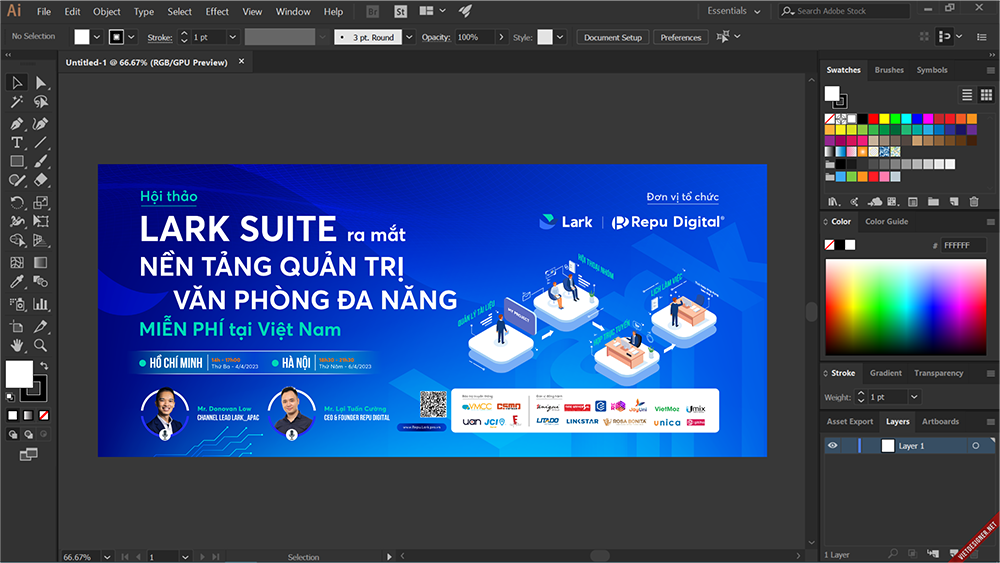Click the Preferences button

point(680,37)
